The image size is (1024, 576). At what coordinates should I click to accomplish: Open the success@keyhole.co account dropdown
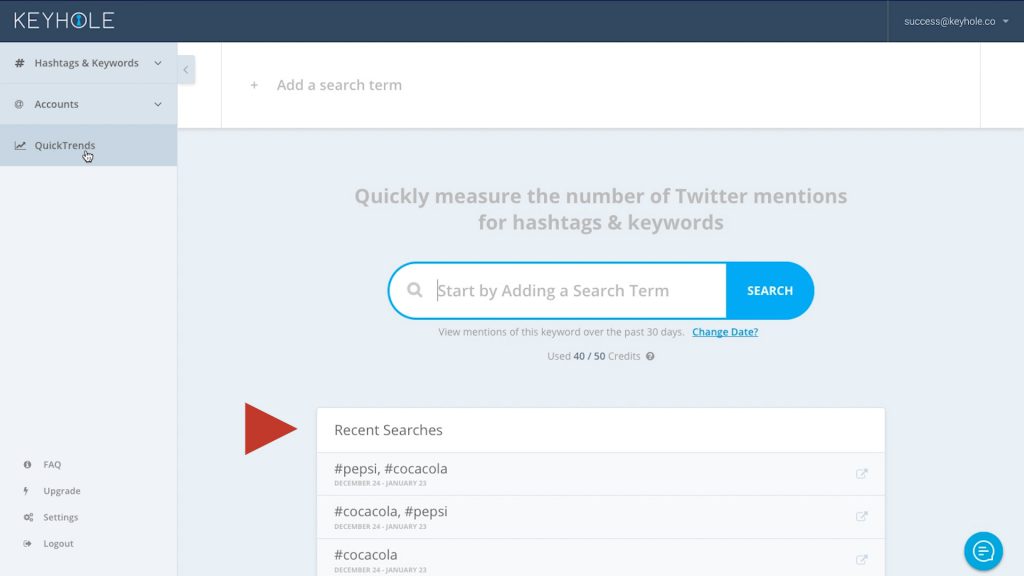click(956, 21)
